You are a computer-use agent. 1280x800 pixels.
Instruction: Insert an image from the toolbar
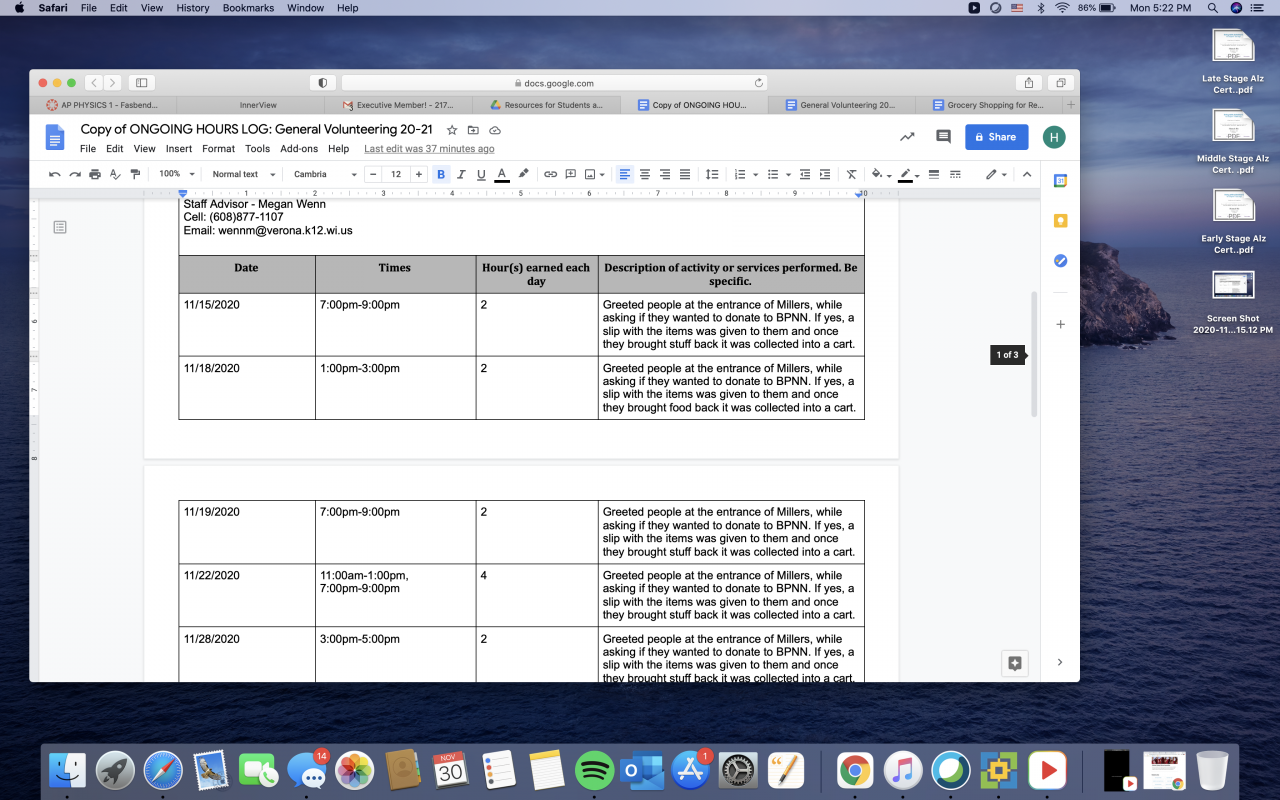590,174
